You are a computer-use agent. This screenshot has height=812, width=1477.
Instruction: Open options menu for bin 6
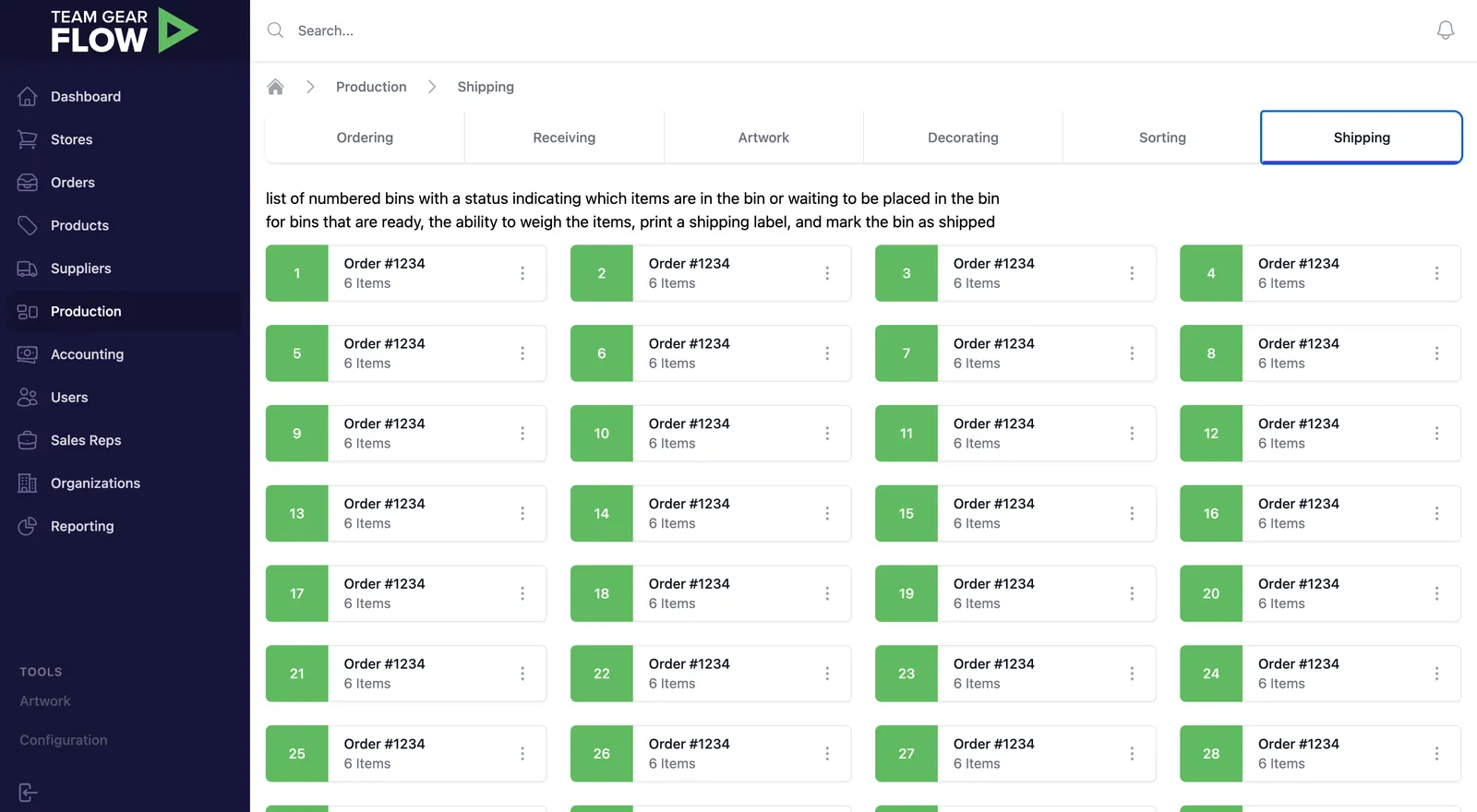click(827, 353)
